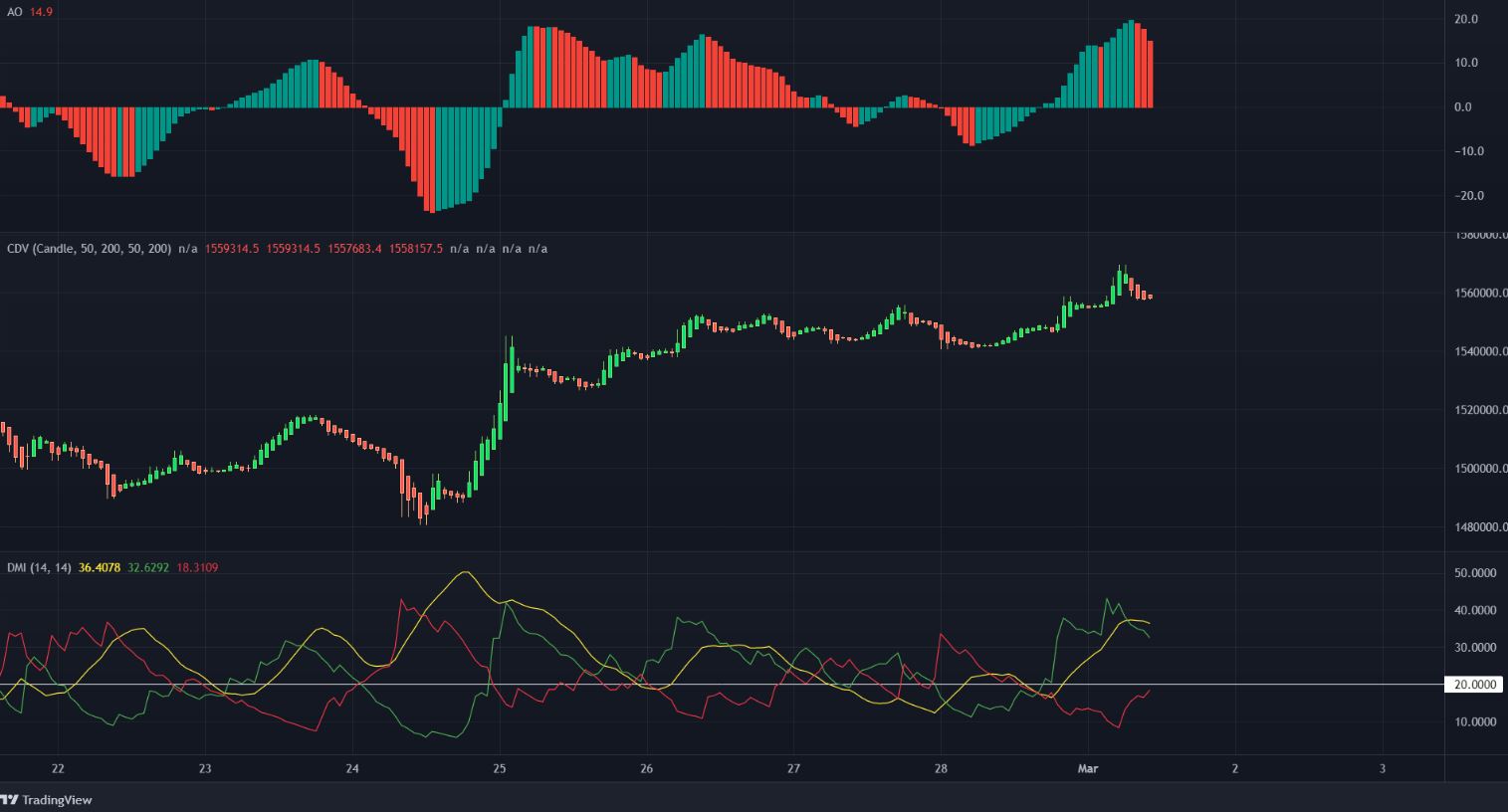Click the date label 3 on time axis
Image resolution: width=1508 pixels, height=812 pixels.
(1383, 768)
